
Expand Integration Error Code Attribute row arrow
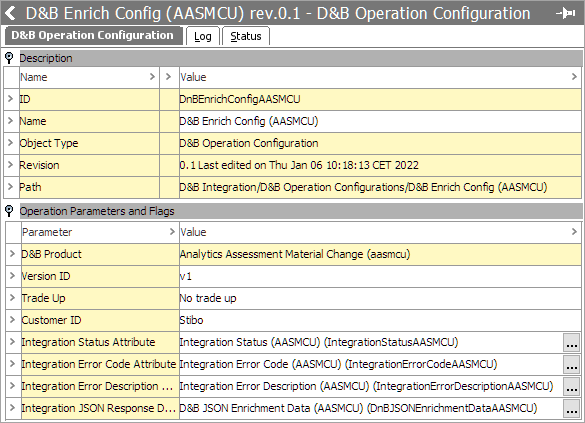(12, 364)
